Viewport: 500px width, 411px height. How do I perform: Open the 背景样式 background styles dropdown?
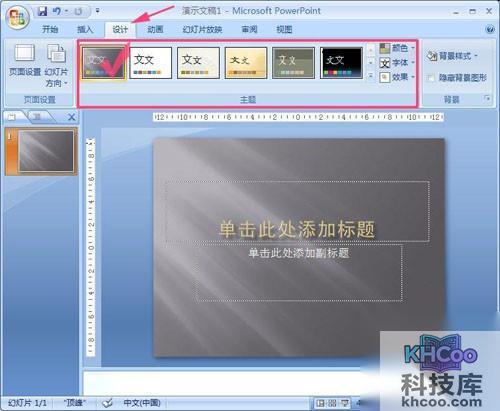[x=452, y=56]
